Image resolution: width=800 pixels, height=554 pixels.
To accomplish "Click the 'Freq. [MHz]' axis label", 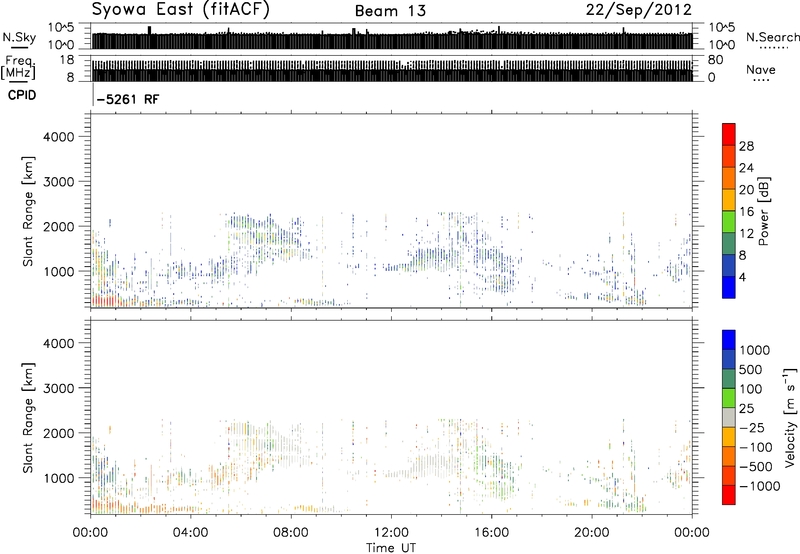I will pyautogui.click(x=19, y=68).
